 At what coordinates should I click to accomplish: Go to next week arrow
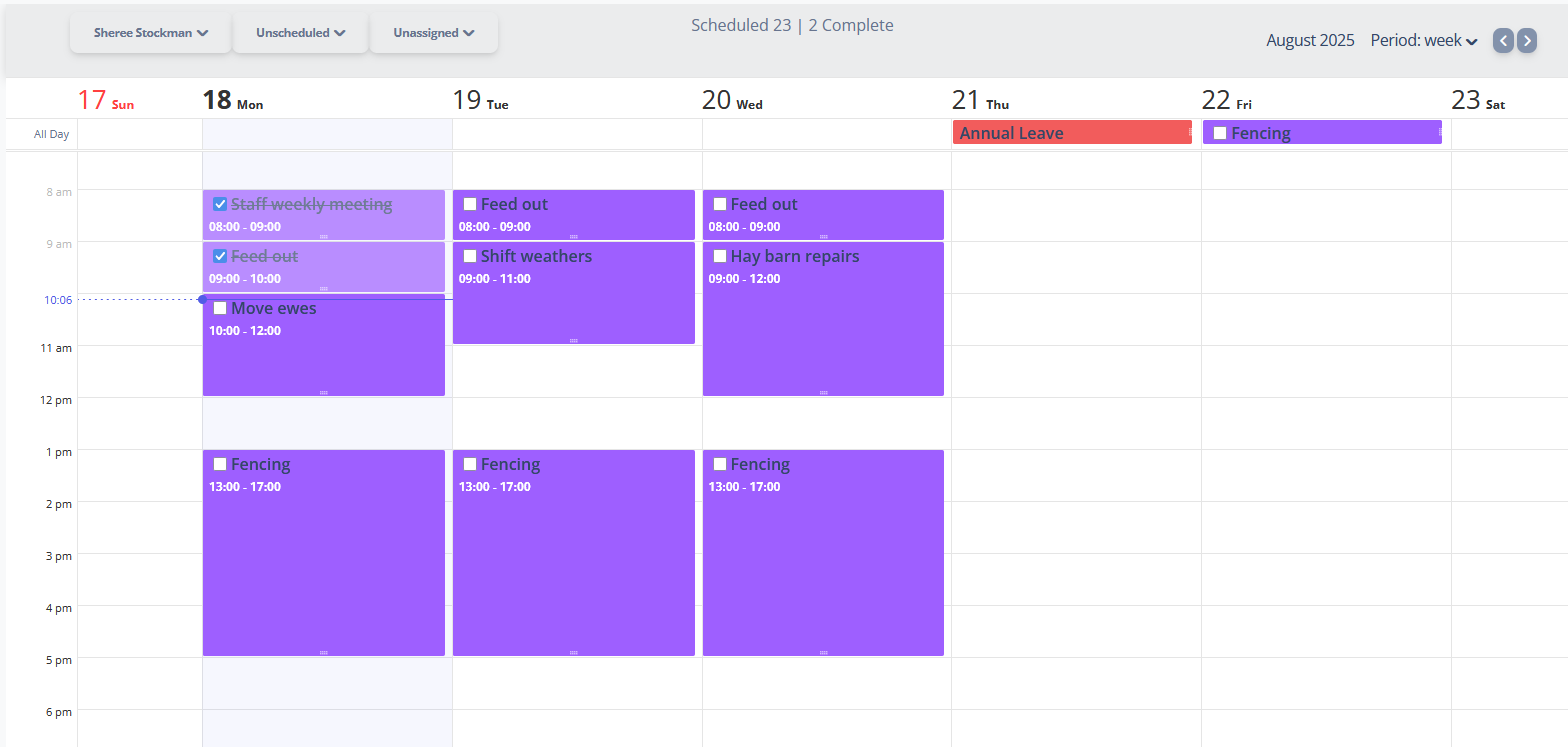coord(1527,40)
